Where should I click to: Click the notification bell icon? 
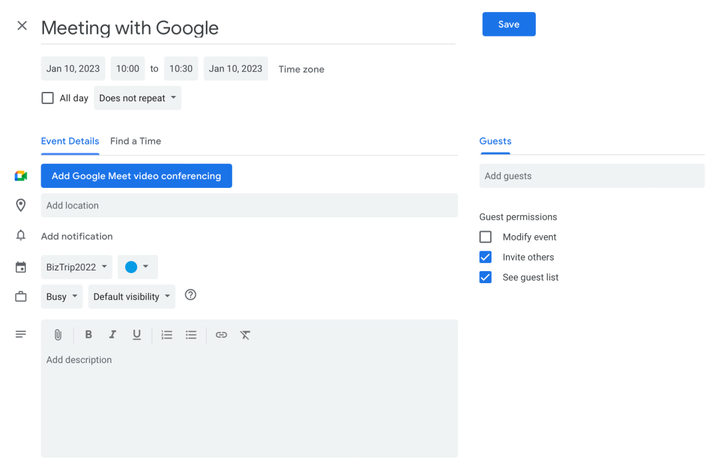pyautogui.click(x=21, y=235)
